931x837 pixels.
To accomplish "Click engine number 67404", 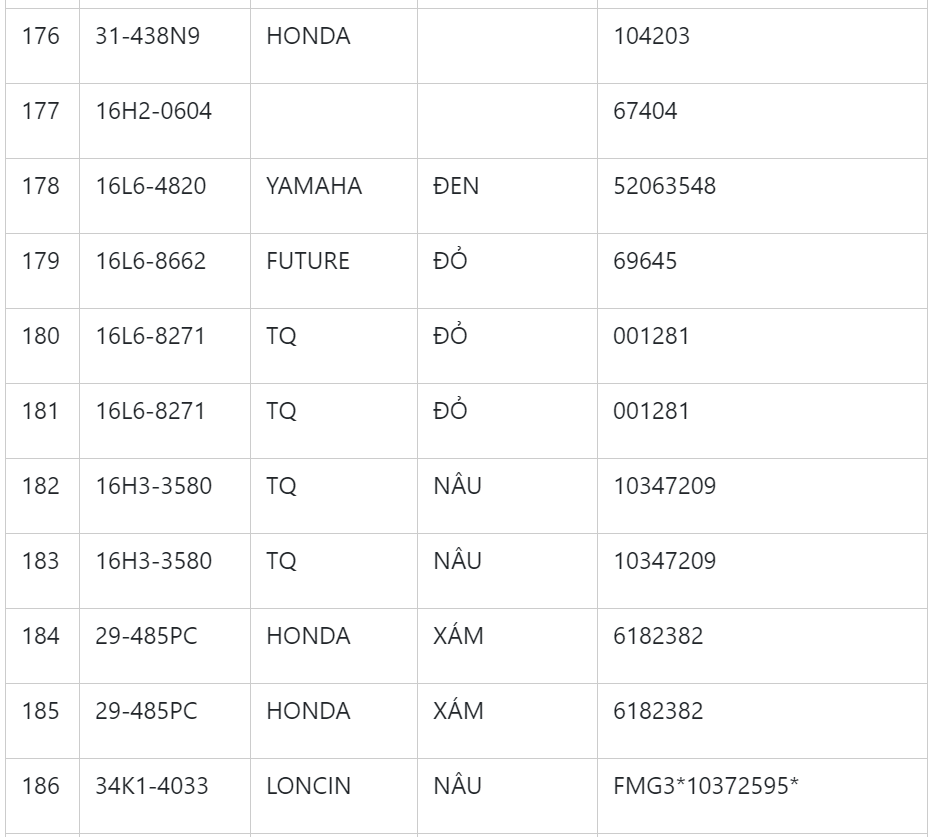I will pos(645,112).
